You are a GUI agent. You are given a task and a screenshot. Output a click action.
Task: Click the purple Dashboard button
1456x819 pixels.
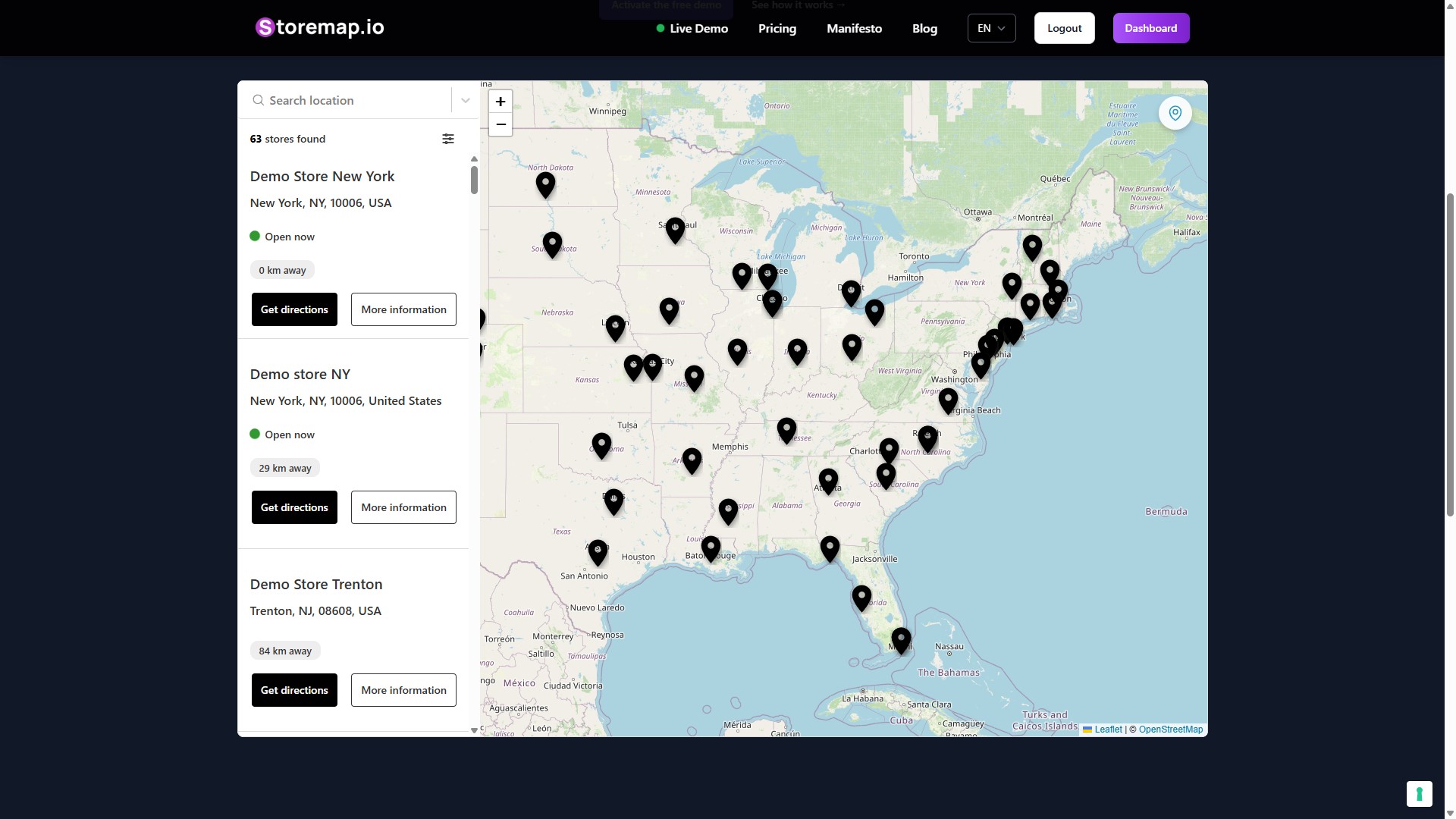[x=1150, y=28]
